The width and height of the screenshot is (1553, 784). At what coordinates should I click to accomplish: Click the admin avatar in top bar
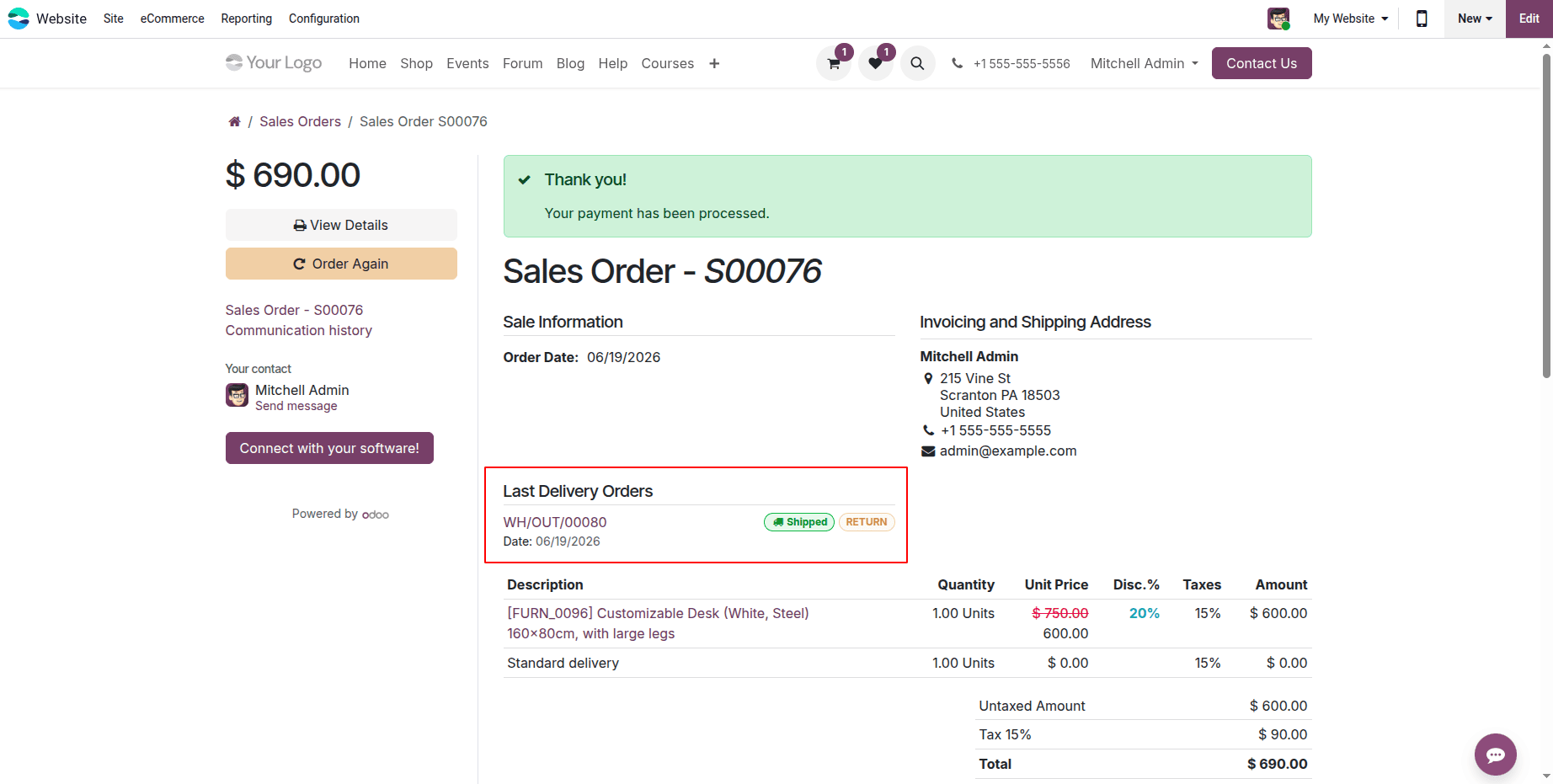click(1278, 19)
